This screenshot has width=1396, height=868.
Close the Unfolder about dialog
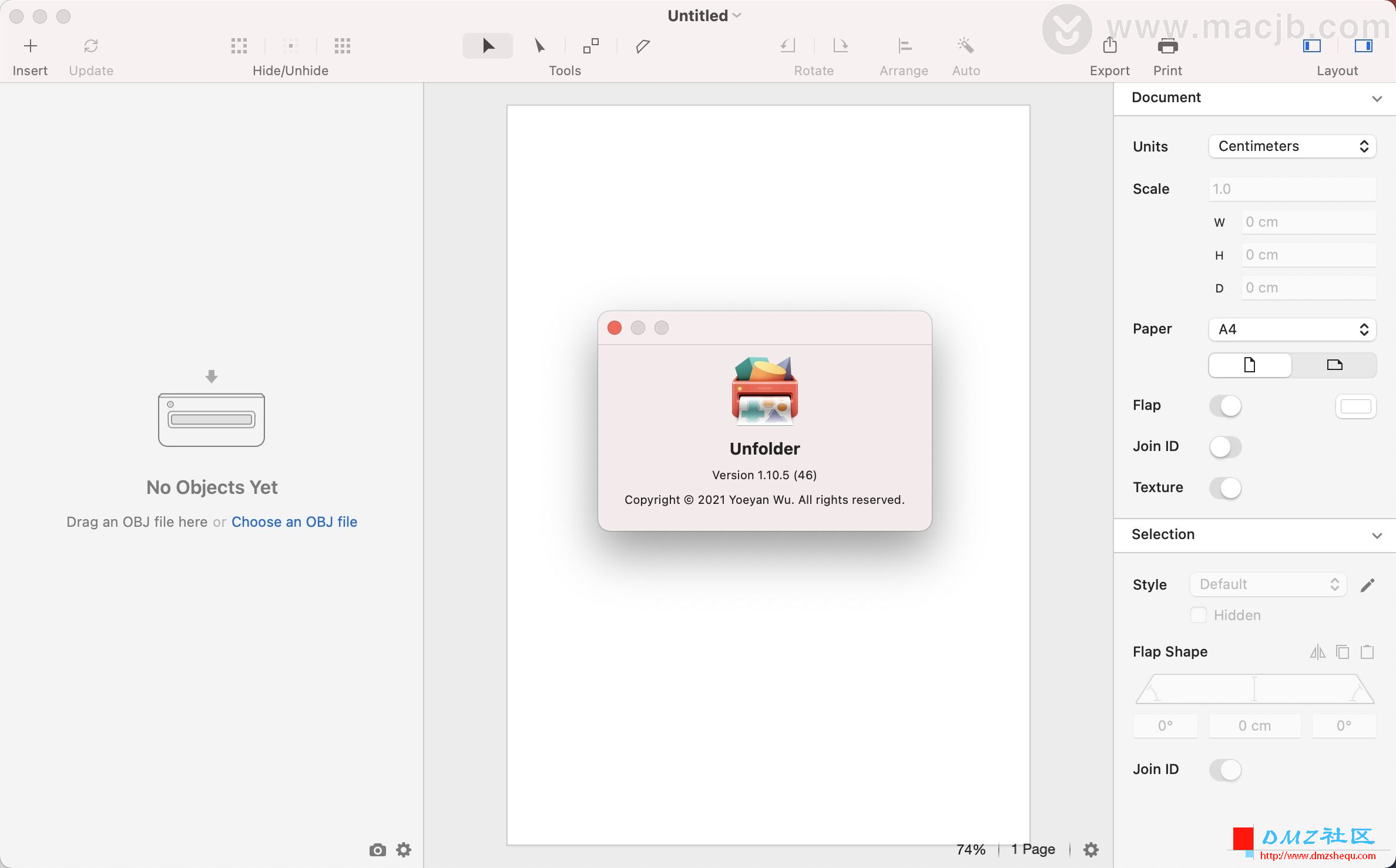[x=615, y=328]
